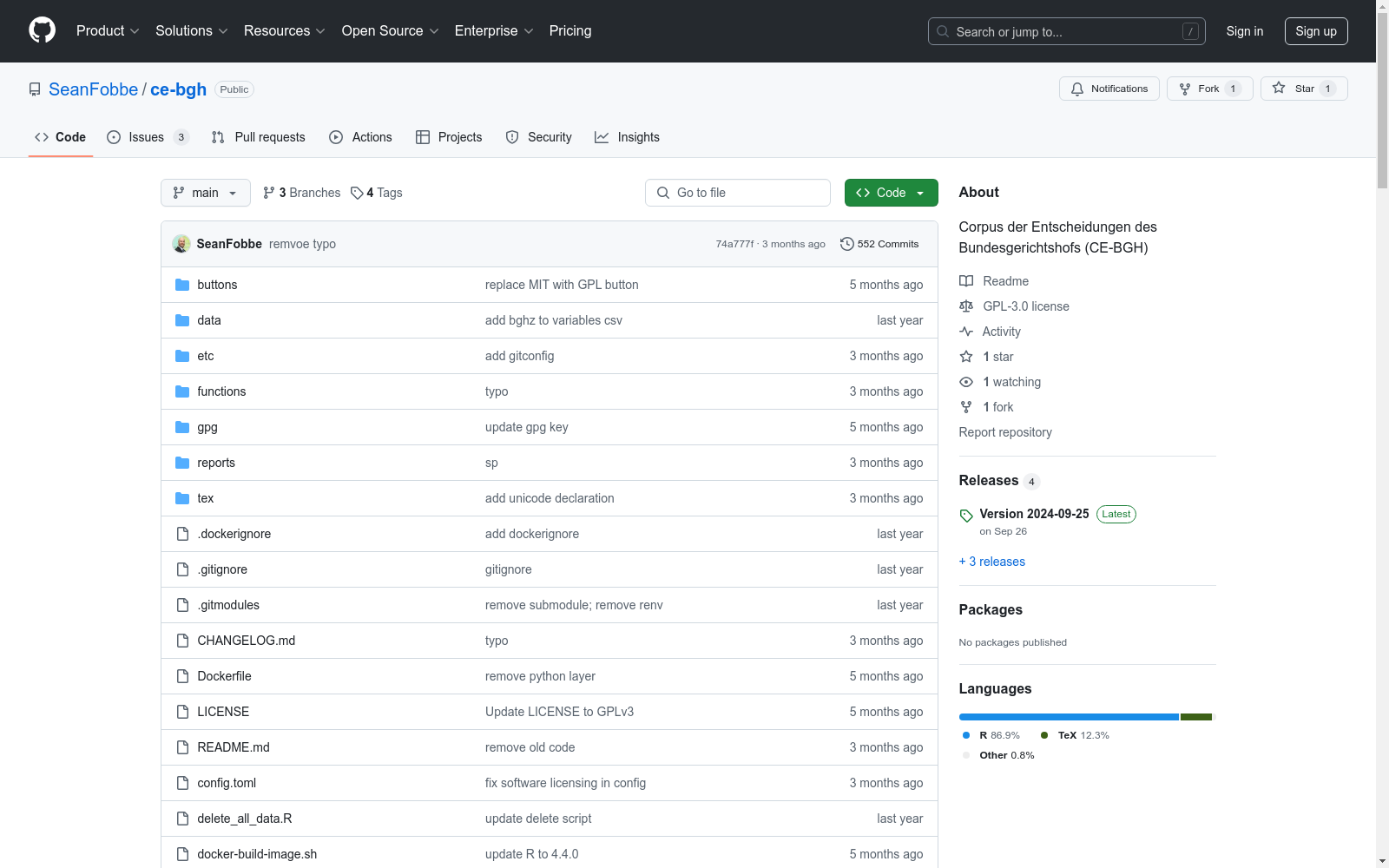Click the tag icon beside 4 Tags
The height and width of the screenshot is (868, 1389).
(x=357, y=193)
